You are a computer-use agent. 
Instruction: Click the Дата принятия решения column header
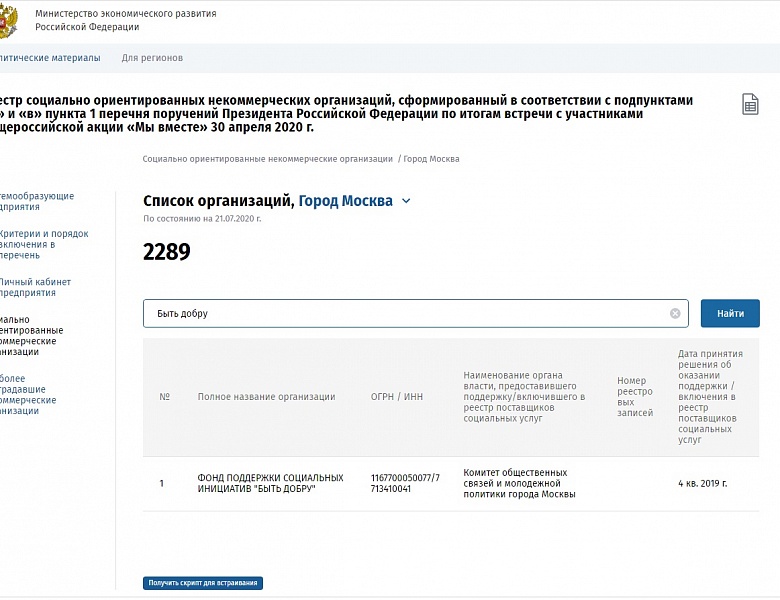[710, 397]
